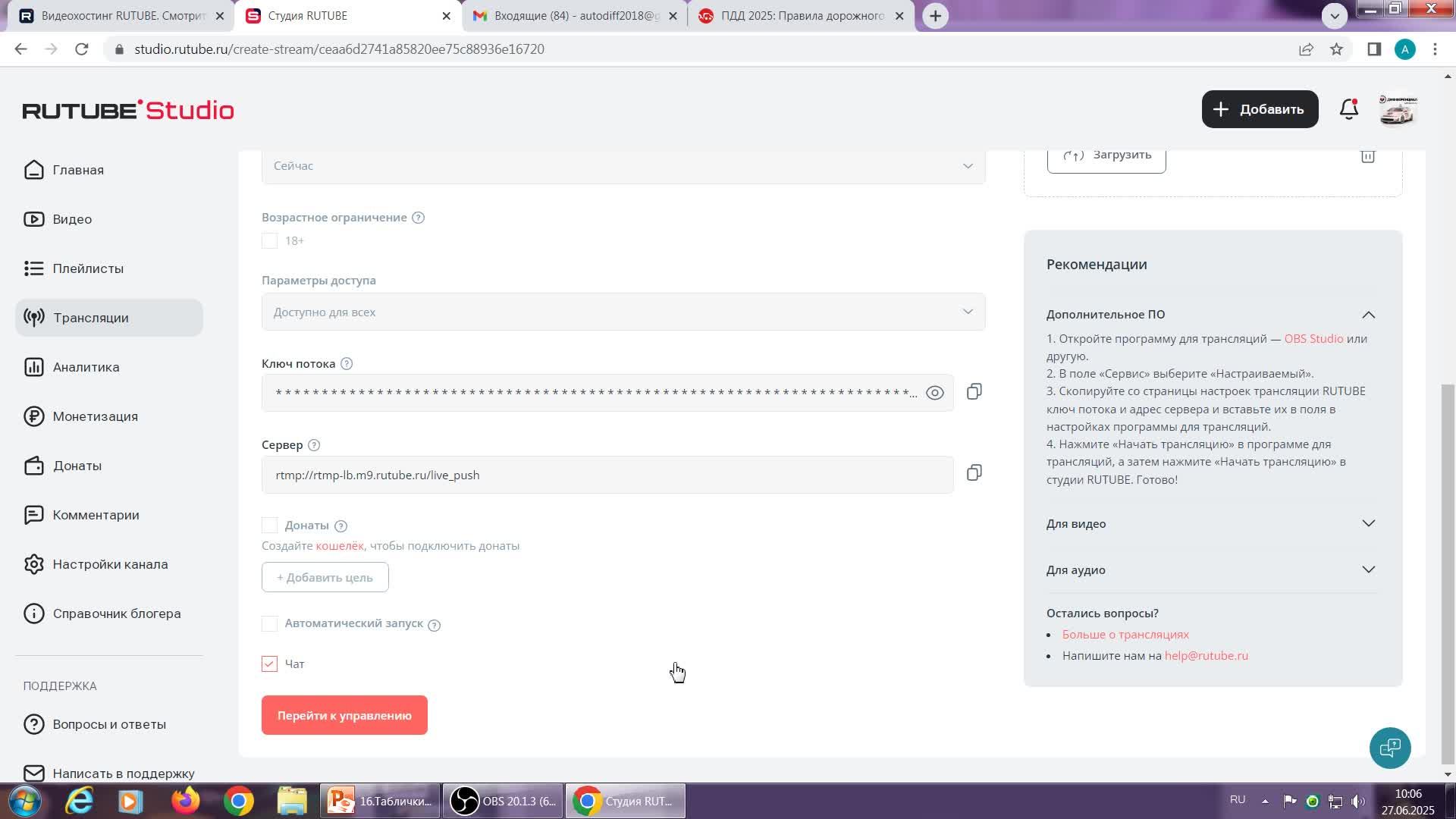Click help icon next to Ключ потока
The width and height of the screenshot is (1456, 819).
tap(347, 364)
